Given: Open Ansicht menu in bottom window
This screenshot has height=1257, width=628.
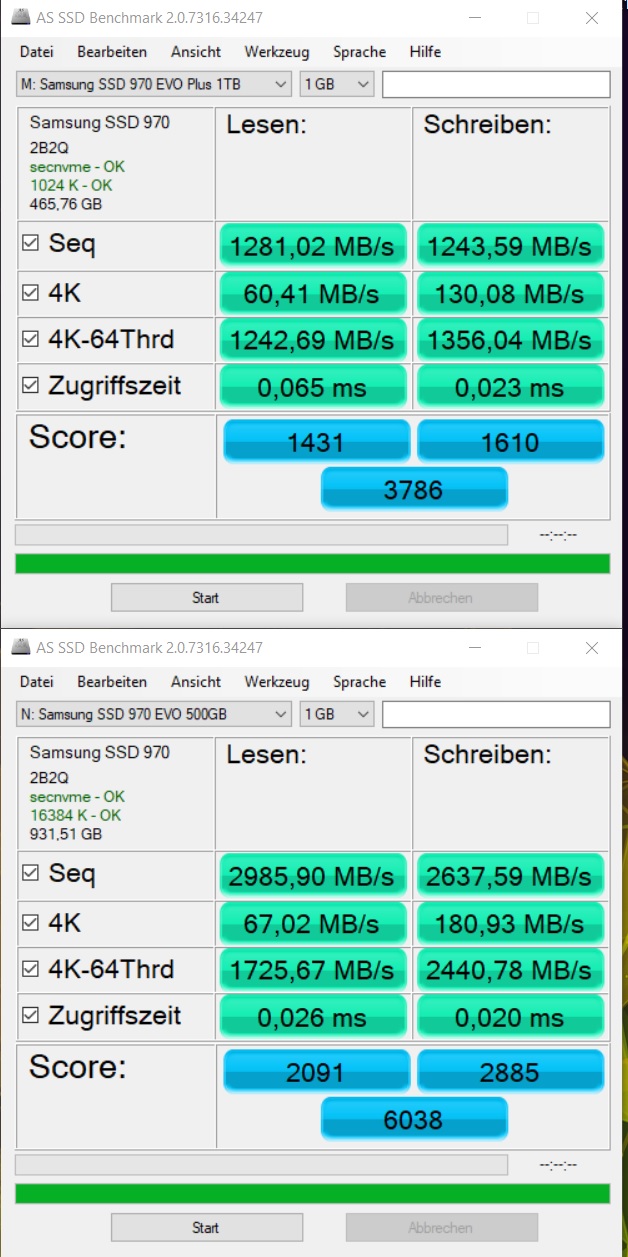Looking at the screenshot, I should tap(196, 682).
